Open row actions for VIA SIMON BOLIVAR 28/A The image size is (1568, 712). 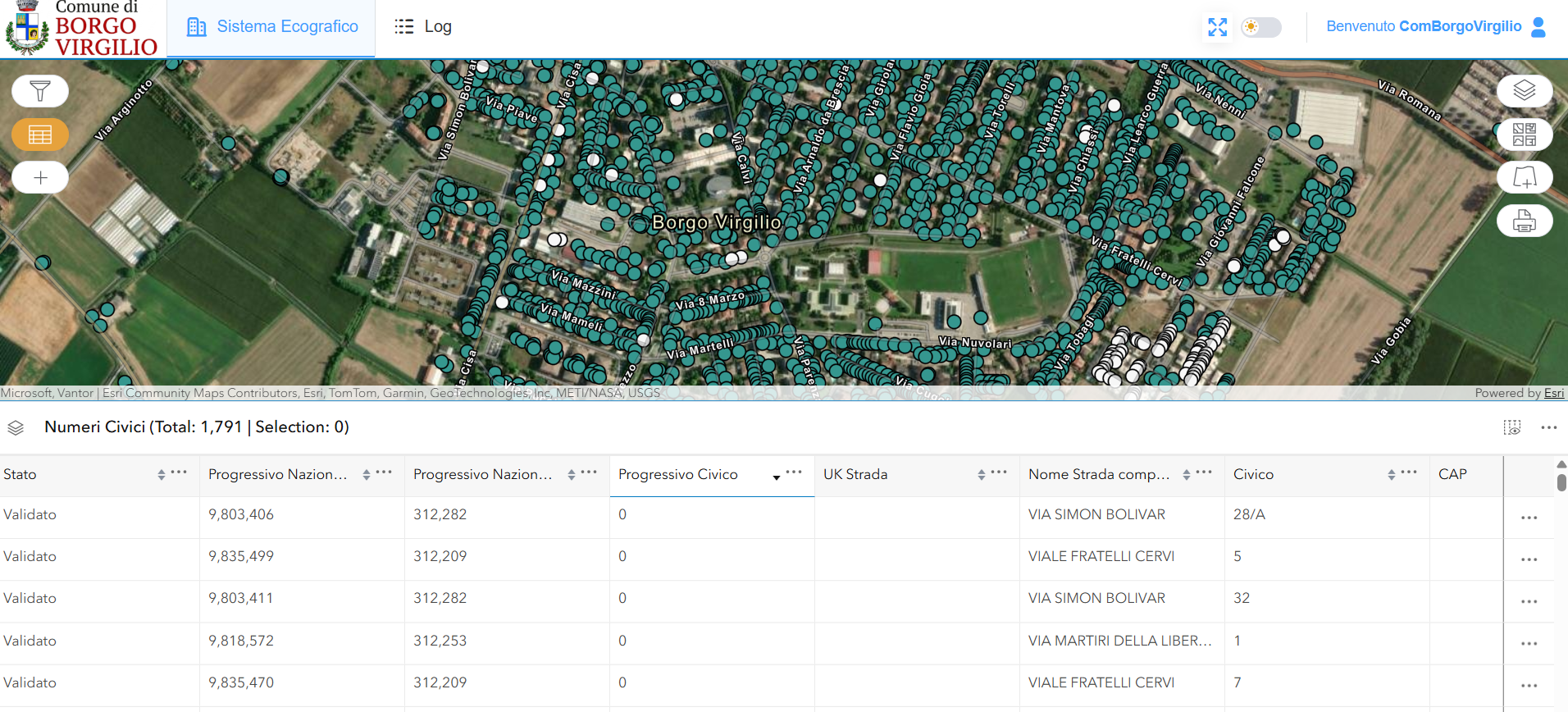1529,518
